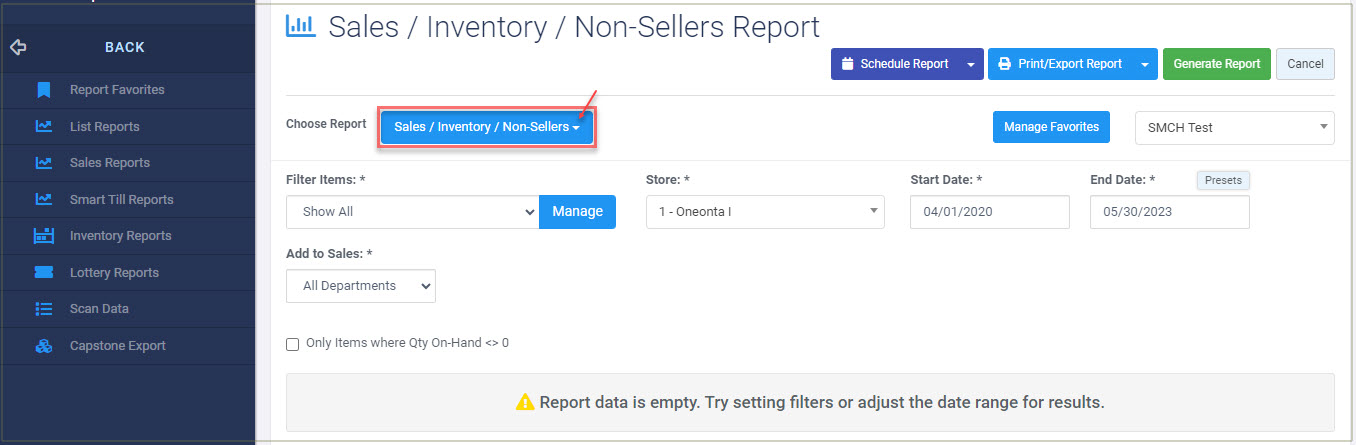Click the back arrow icon in sidebar

tap(18, 47)
